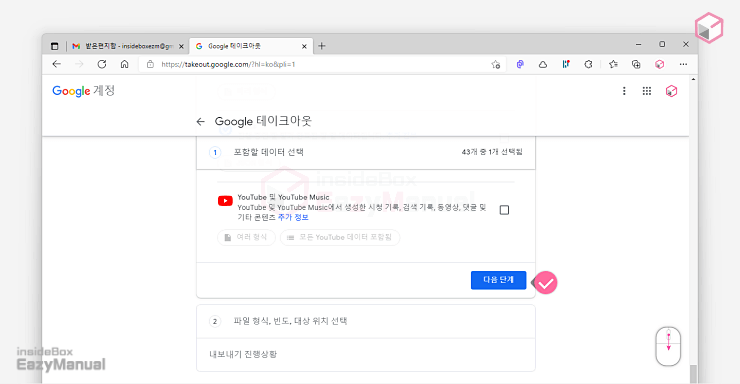740x384 pixels.
Task: Click 모든 YouTube 데이터 포함됨 button
Action: point(340,237)
